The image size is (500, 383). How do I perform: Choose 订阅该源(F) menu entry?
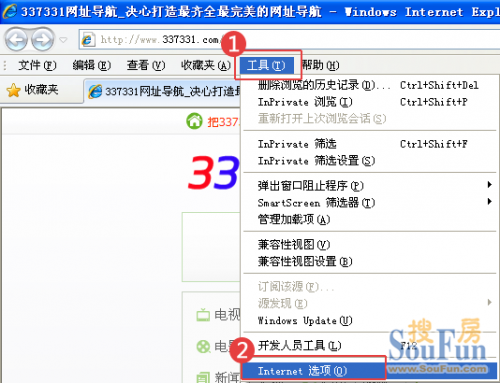(370, 286)
